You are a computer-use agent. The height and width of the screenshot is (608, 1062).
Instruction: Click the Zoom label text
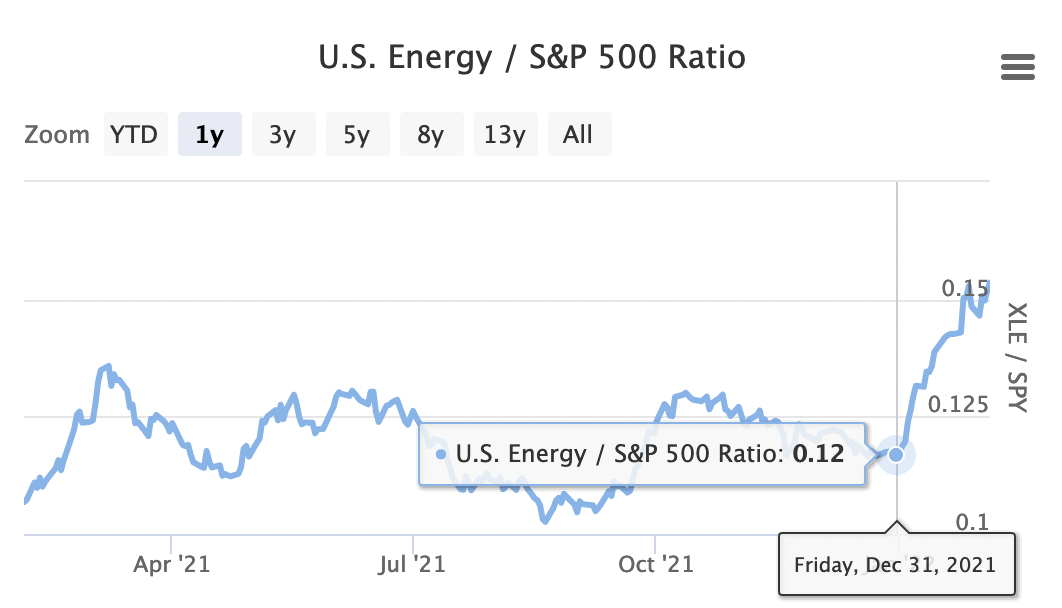coord(57,134)
